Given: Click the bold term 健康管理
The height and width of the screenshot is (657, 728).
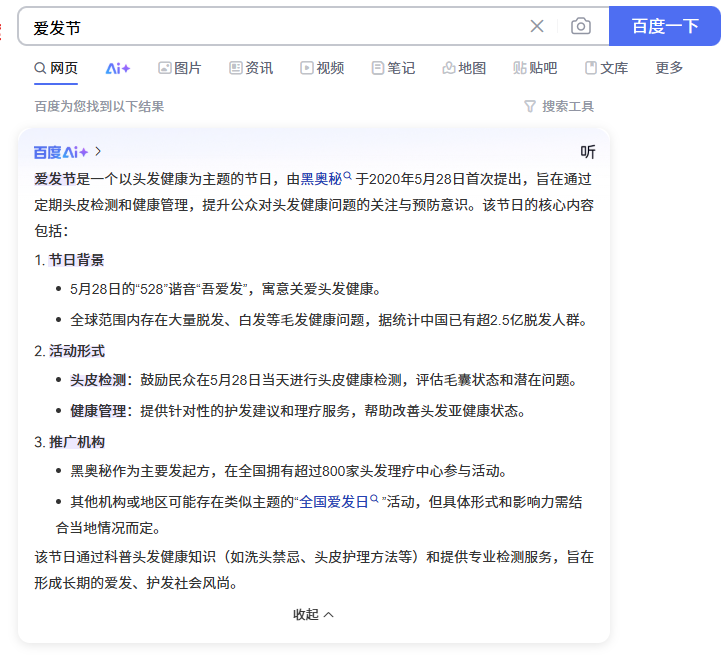Looking at the screenshot, I should (98, 410).
